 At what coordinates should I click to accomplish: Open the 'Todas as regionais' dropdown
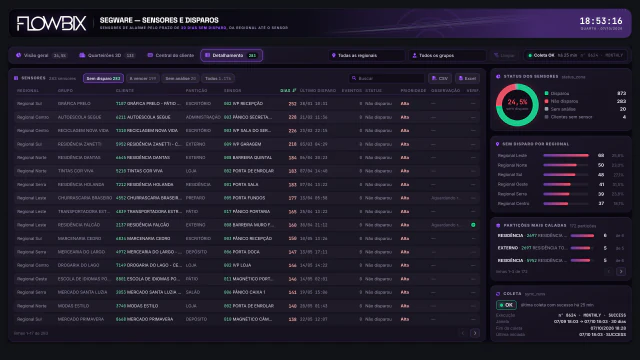click(366, 56)
